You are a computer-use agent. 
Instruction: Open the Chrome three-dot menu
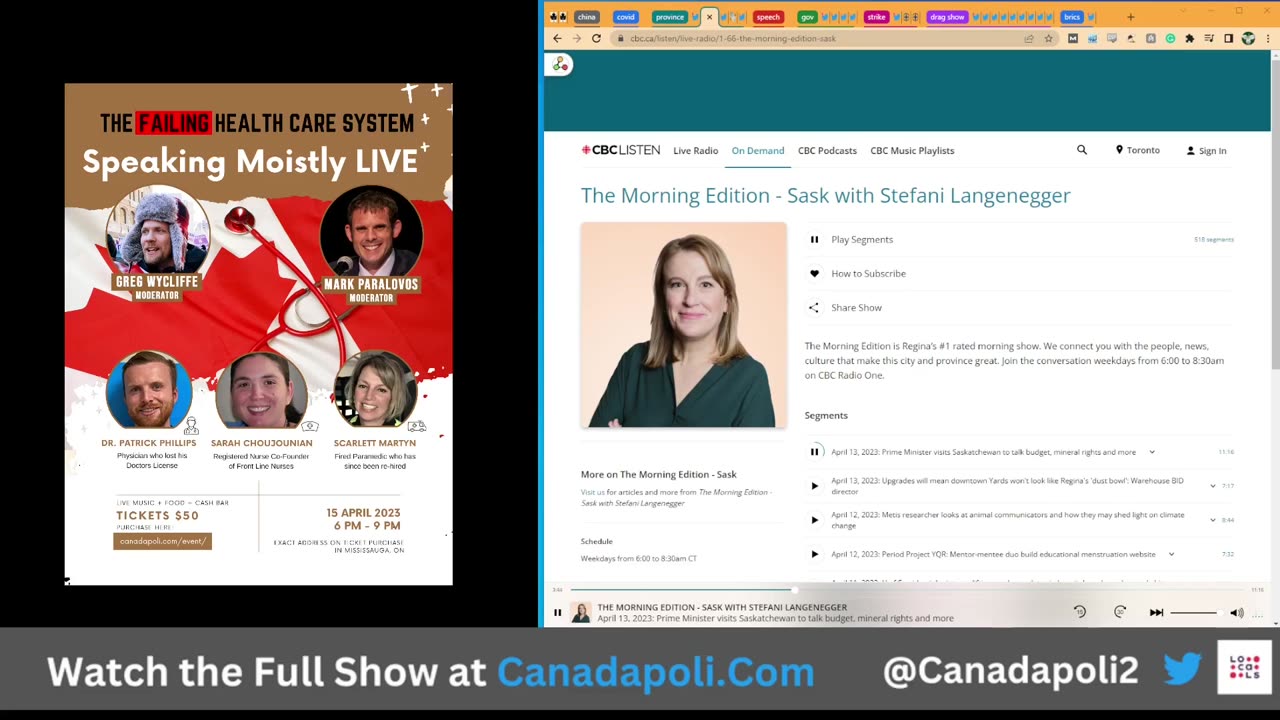click(x=1267, y=38)
